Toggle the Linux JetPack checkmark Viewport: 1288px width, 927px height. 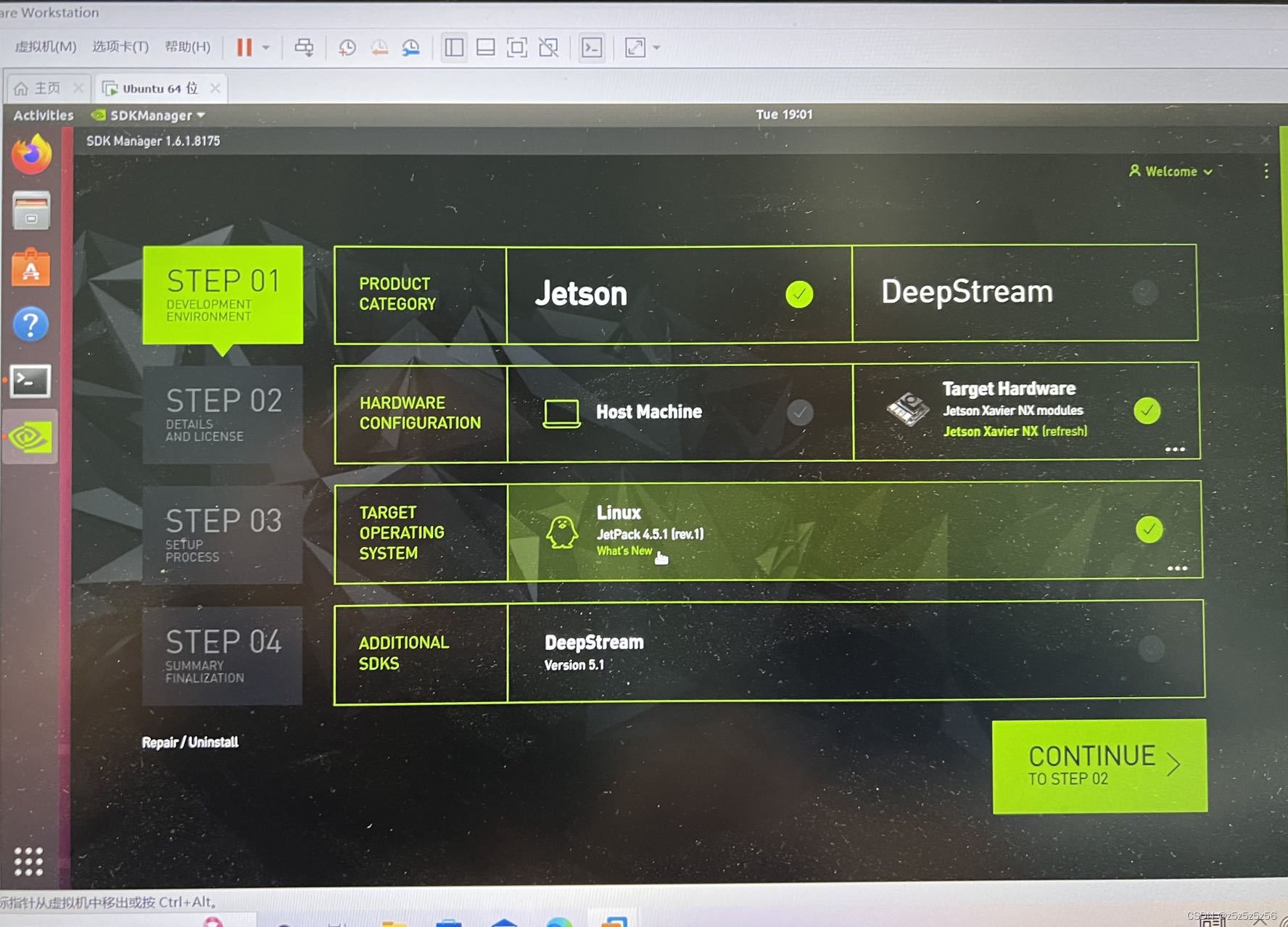[x=1149, y=530]
